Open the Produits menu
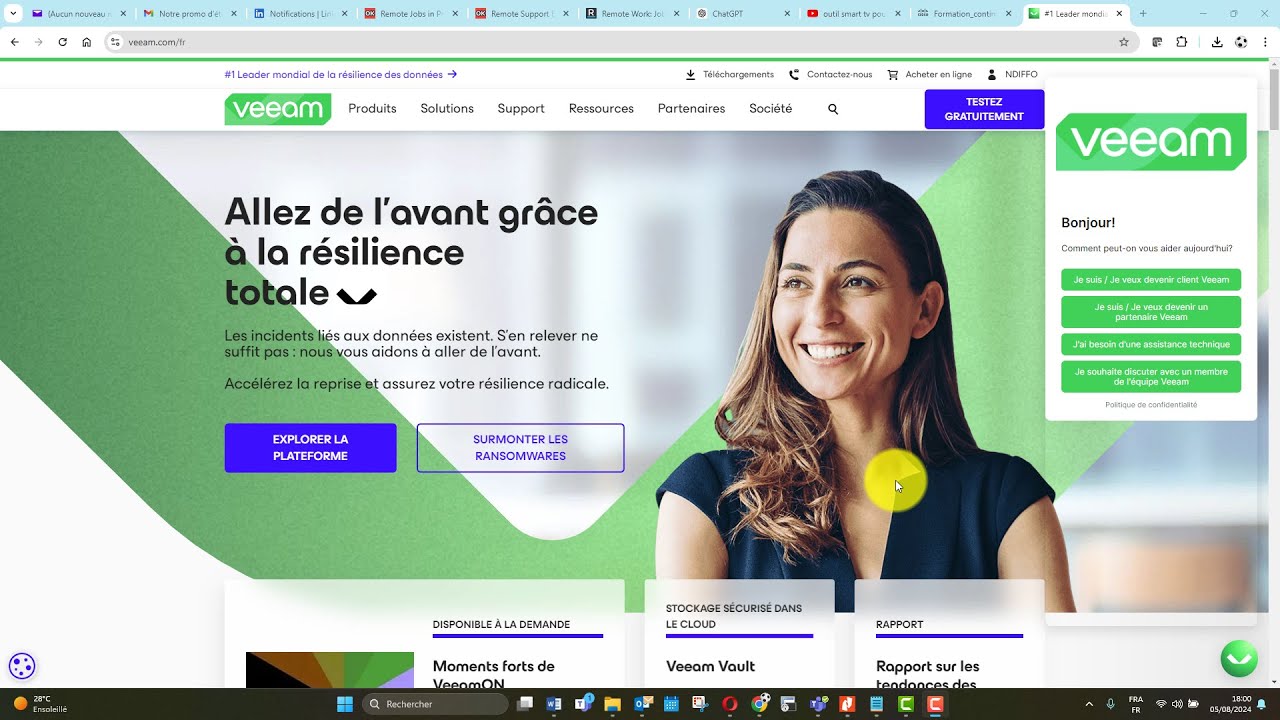Screen dimensions: 1280x720 (x=372, y=109)
